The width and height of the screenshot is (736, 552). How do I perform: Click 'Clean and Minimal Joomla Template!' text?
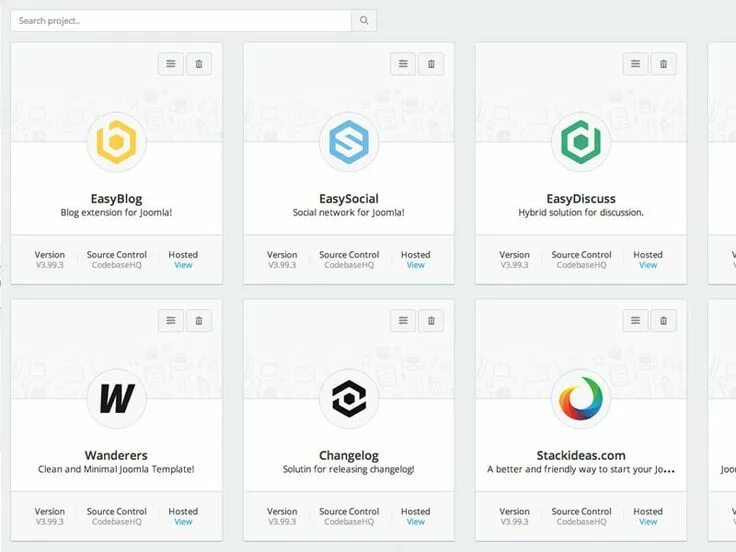coord(116,469)
